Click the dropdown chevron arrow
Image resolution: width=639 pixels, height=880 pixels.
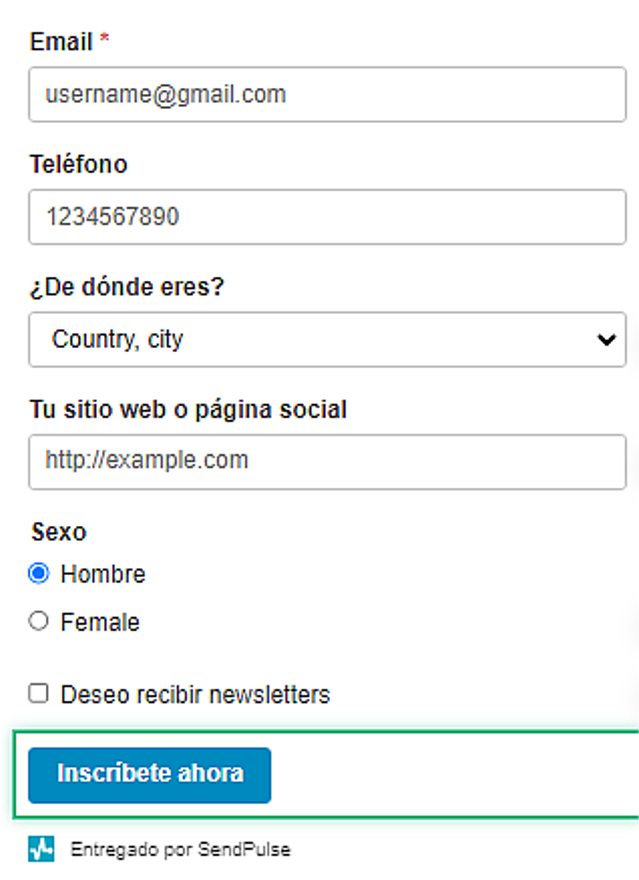pos(605,340)
